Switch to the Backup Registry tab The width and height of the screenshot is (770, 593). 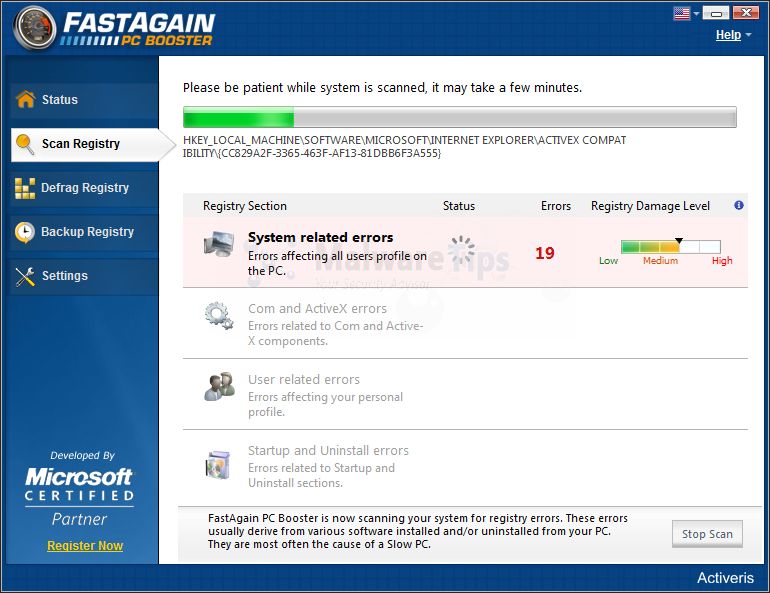pos(83,232)
